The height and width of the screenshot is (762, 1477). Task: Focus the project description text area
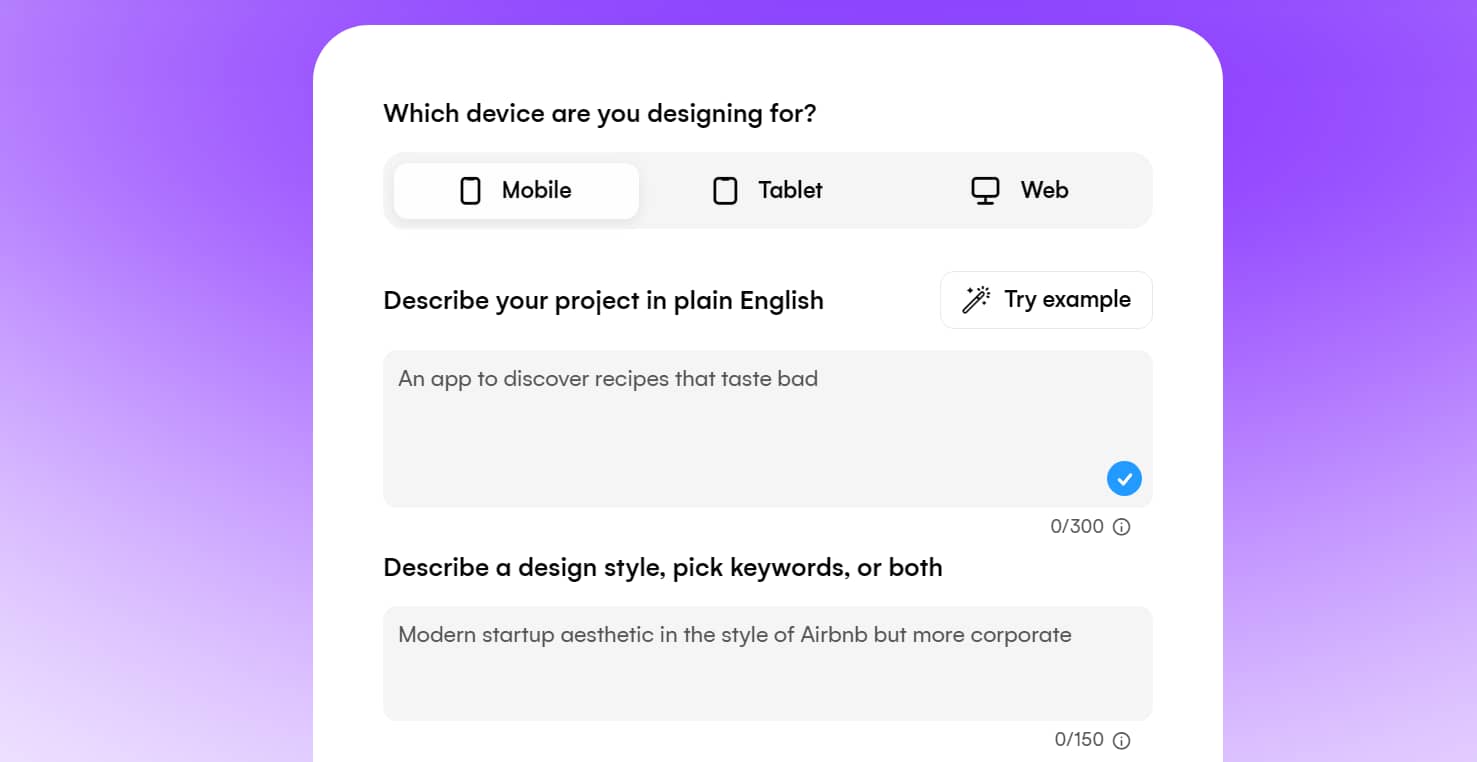[x=768, y=429]
